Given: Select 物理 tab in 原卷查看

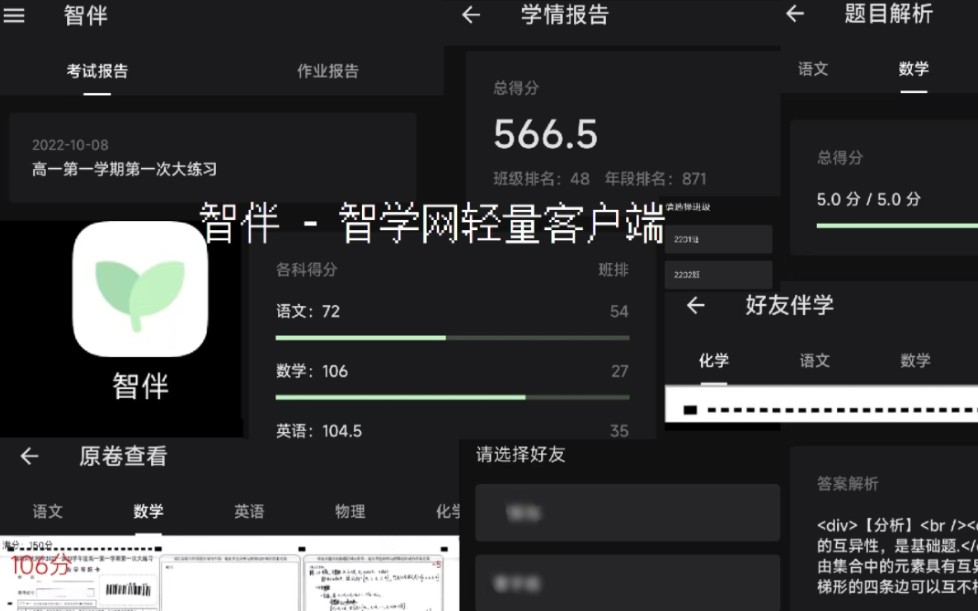Looking at the screenshot, I should click(350, 512).
